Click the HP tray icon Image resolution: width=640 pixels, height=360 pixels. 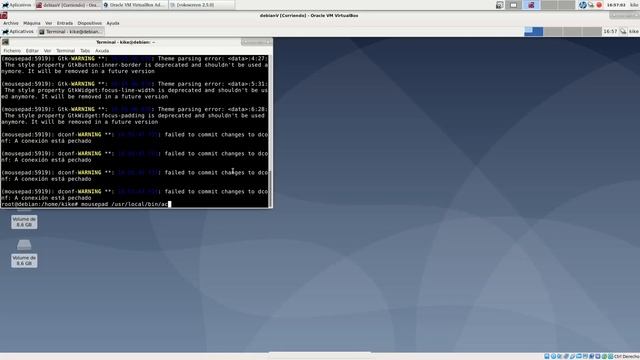click(x=582, y=5)
